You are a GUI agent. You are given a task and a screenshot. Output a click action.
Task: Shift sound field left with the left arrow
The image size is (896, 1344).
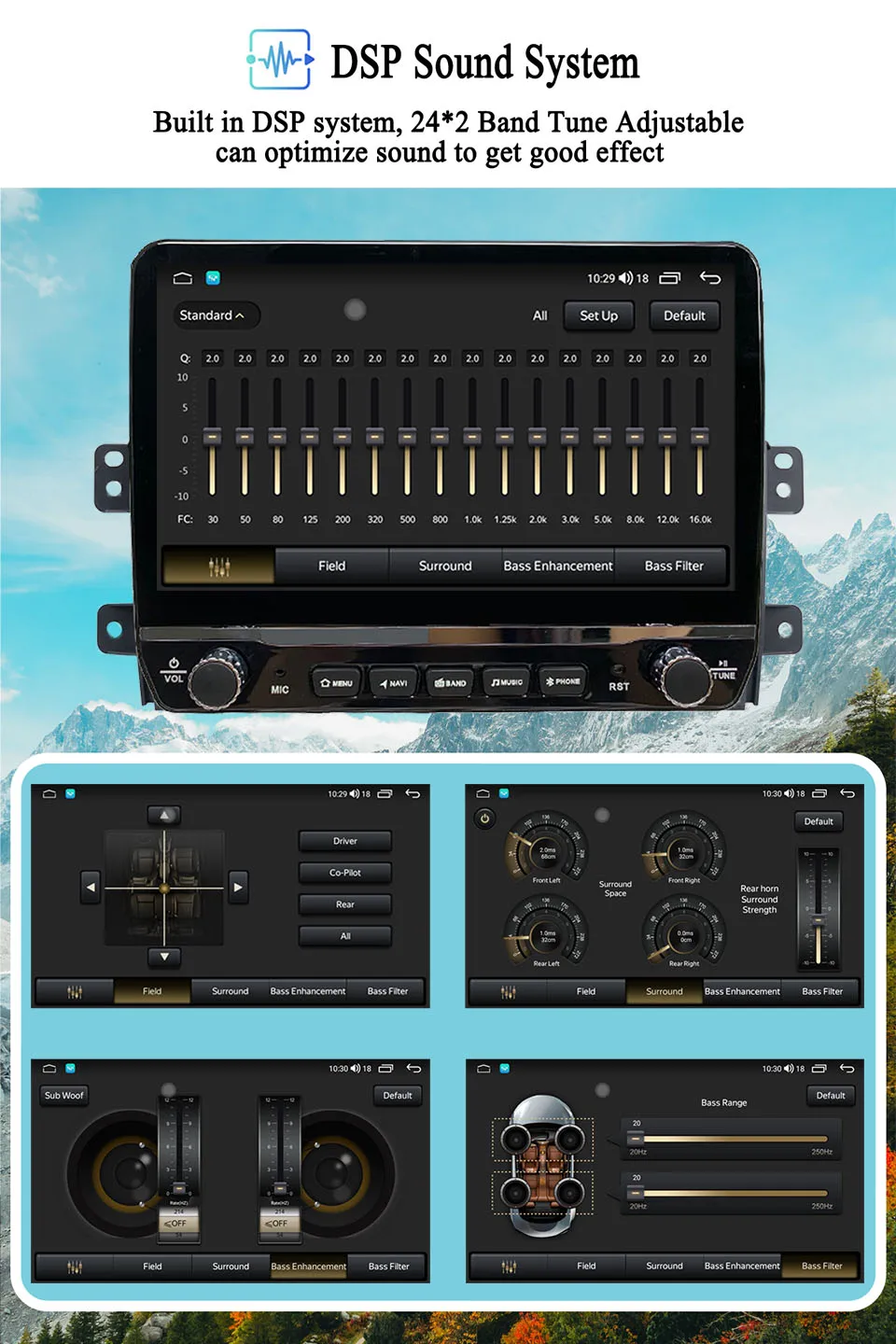tap(91, 888)
